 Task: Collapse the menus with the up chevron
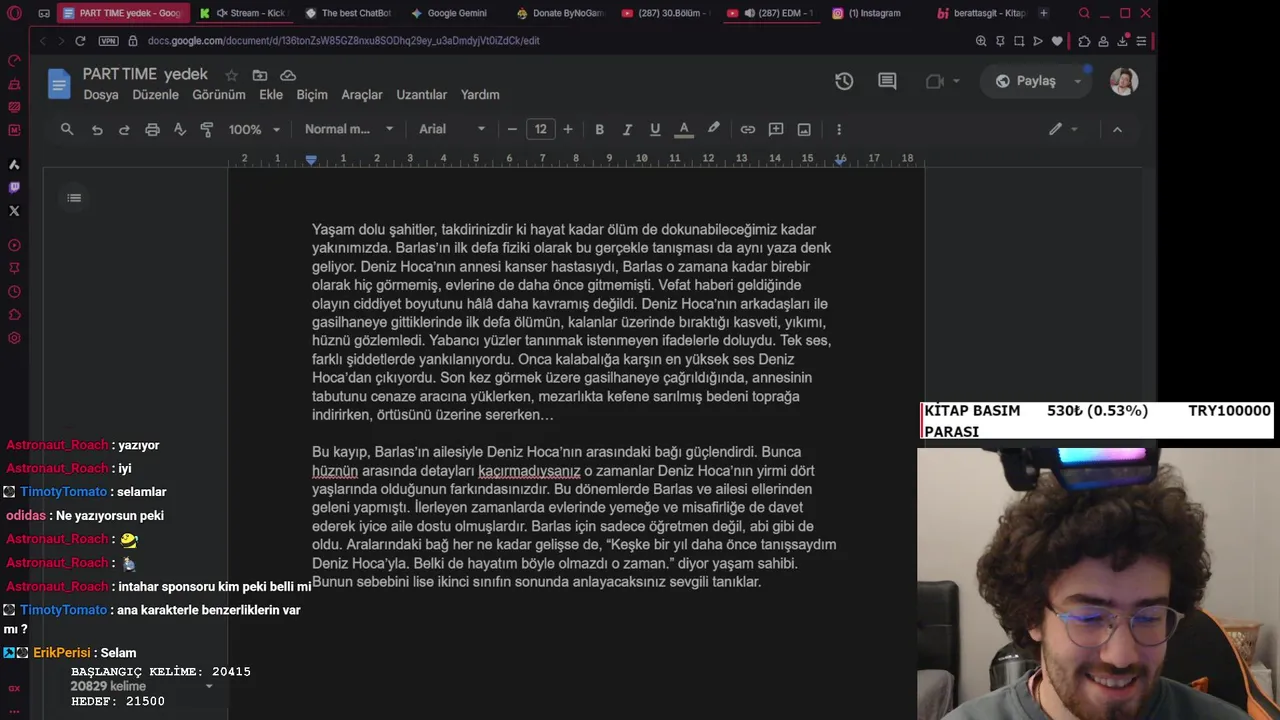(x=1117, y=129)
